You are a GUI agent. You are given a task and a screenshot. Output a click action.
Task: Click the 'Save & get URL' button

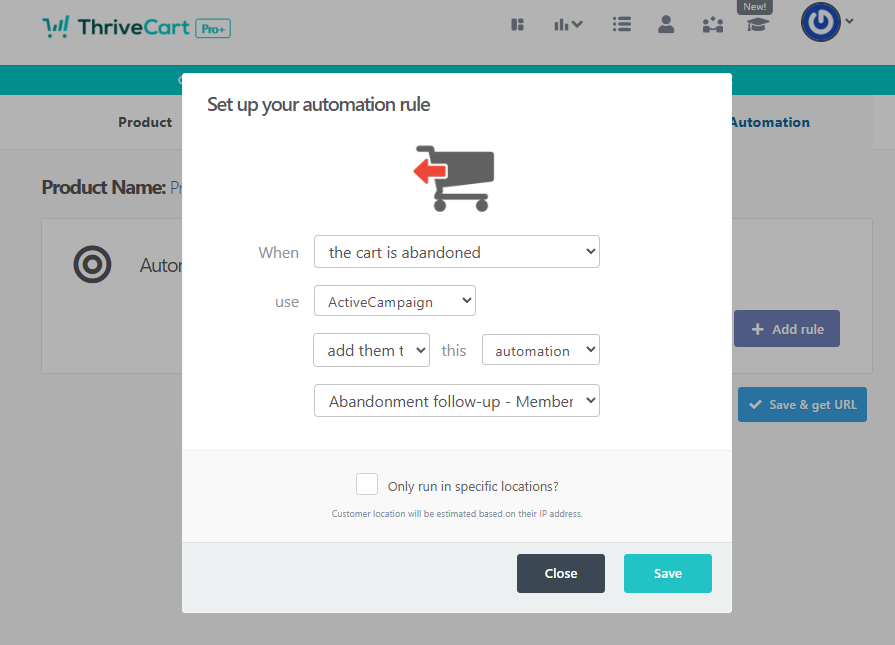click(802, 405)
